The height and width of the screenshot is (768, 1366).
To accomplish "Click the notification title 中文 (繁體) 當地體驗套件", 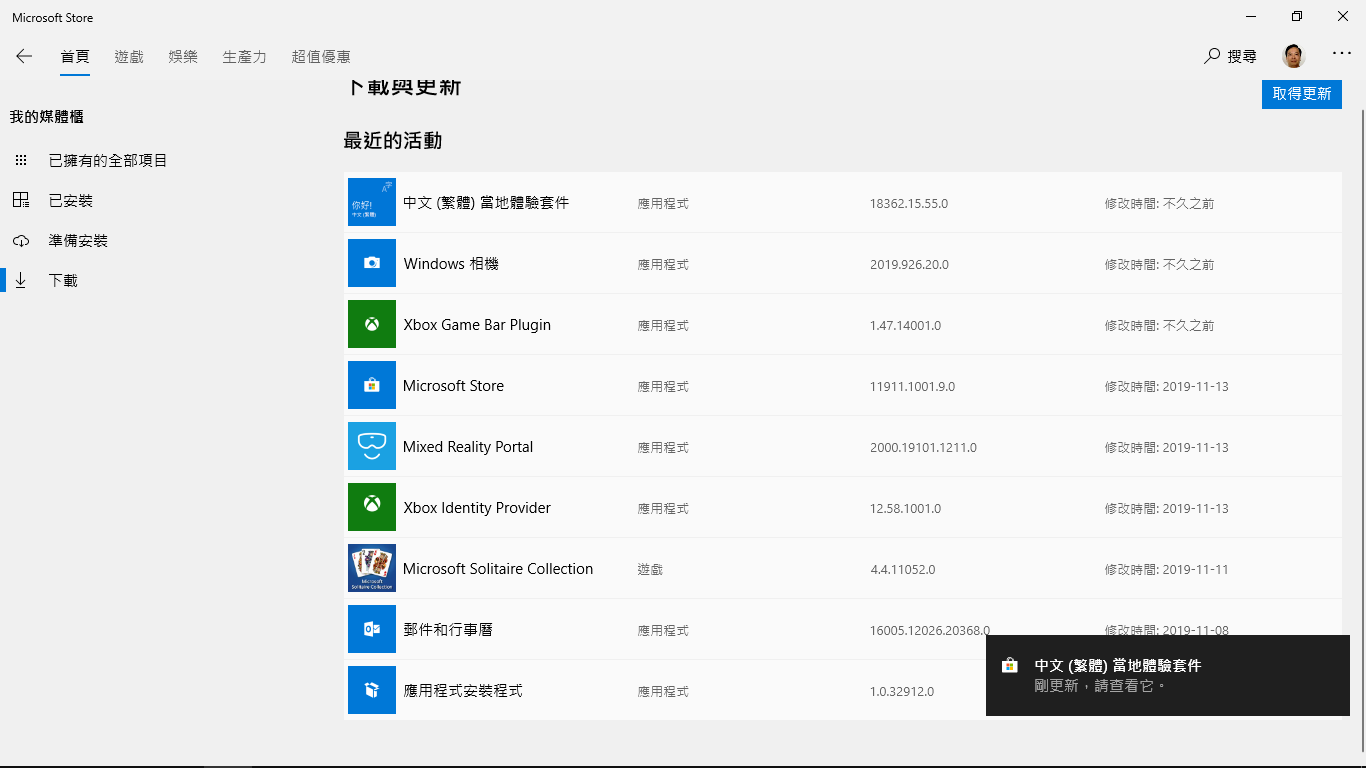I will pos(1118,665).
